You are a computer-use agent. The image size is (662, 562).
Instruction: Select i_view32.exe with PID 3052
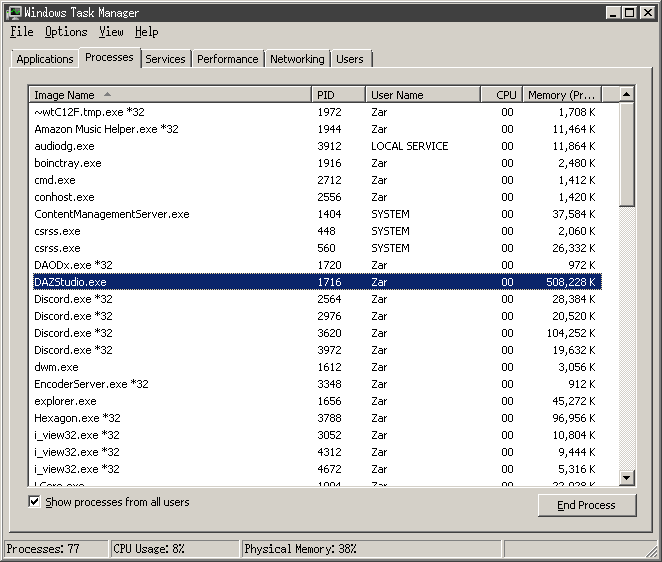click(x=317, y=435)
